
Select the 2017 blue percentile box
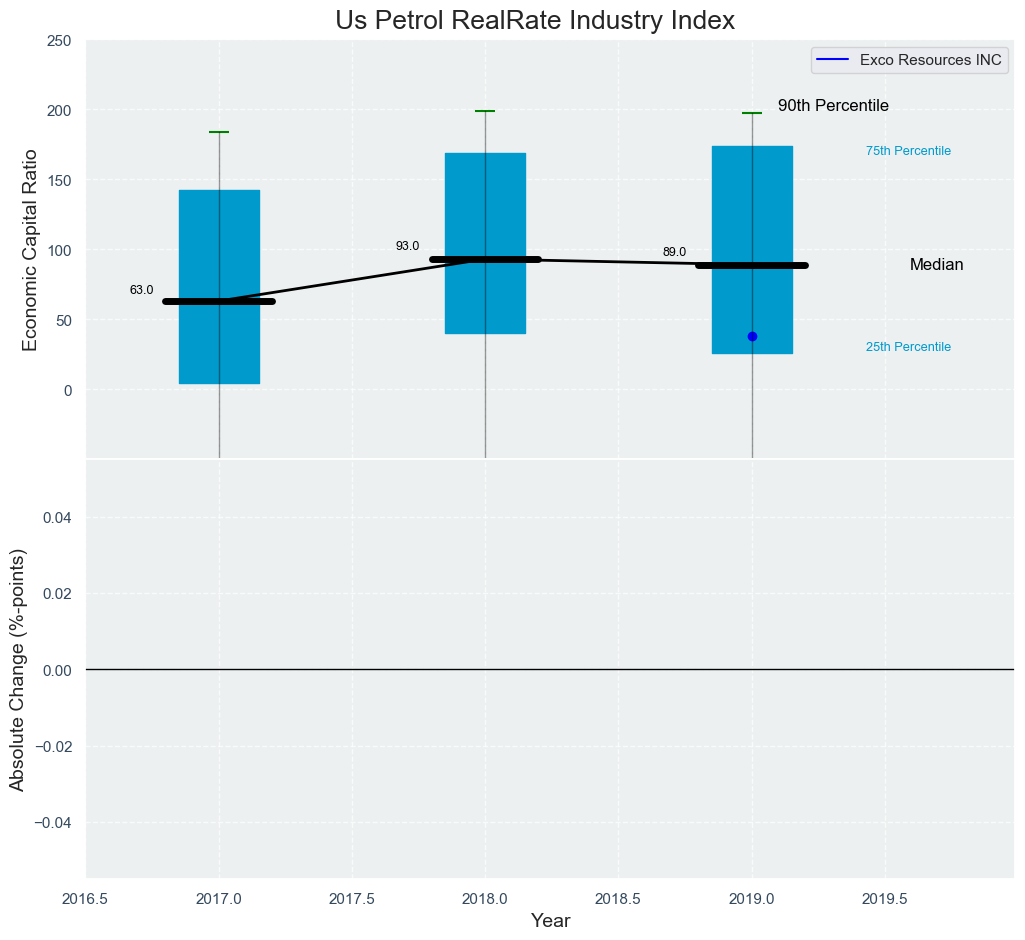point(220,287)
